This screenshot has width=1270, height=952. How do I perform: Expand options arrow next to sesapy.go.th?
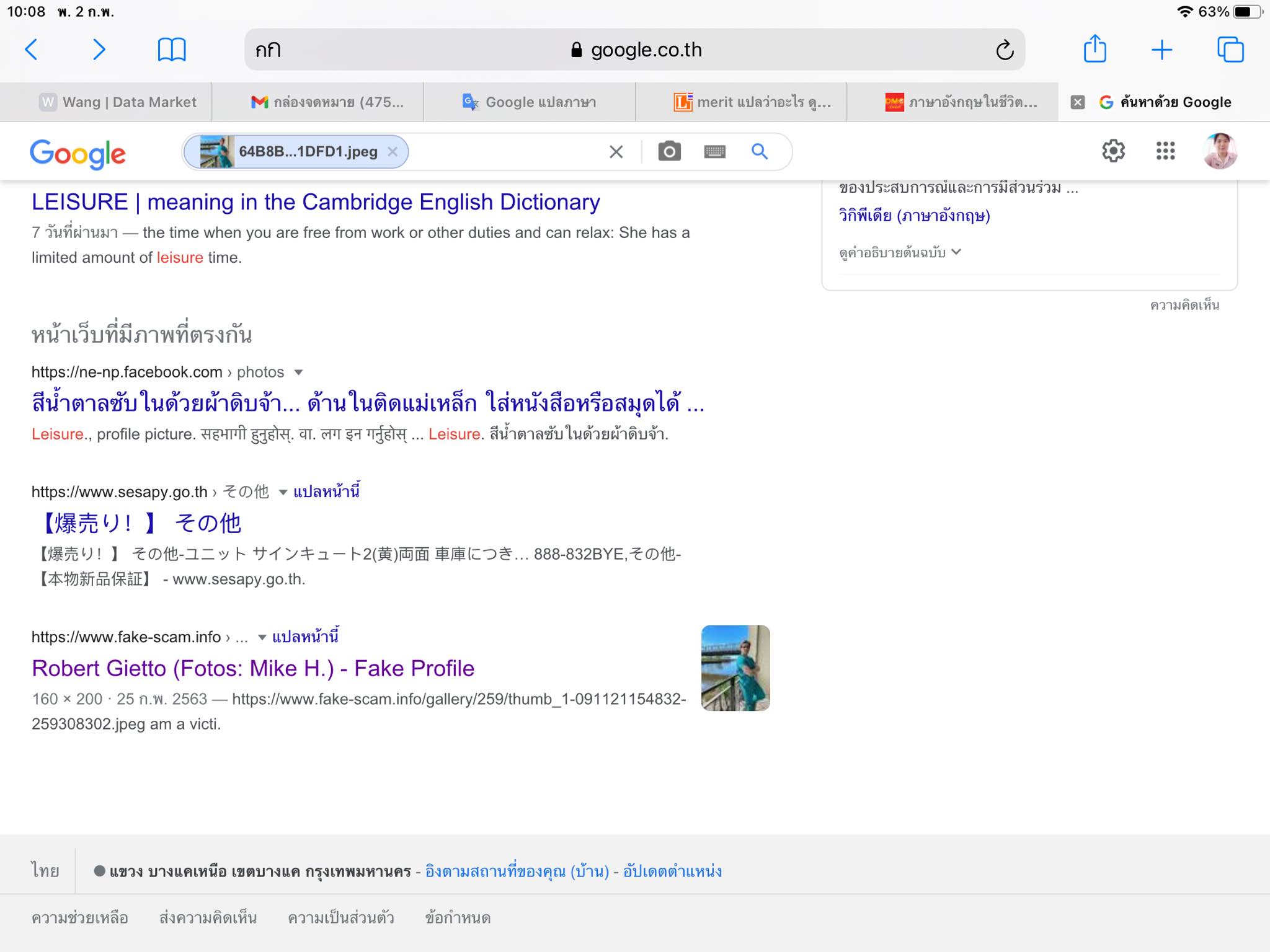click(x=283, y=493)
